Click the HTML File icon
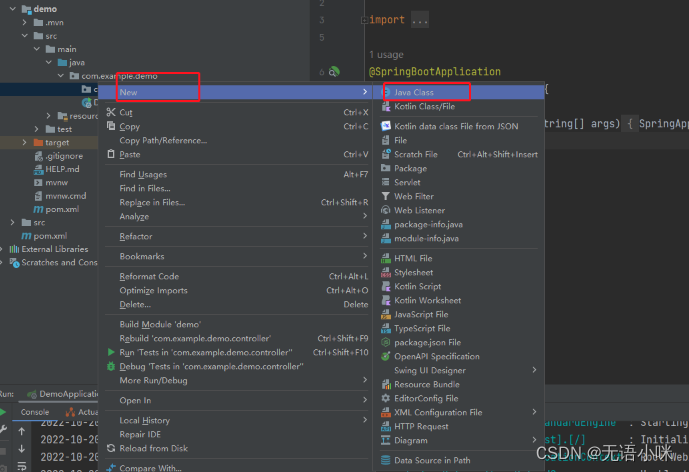 click(x=386, y=258)
